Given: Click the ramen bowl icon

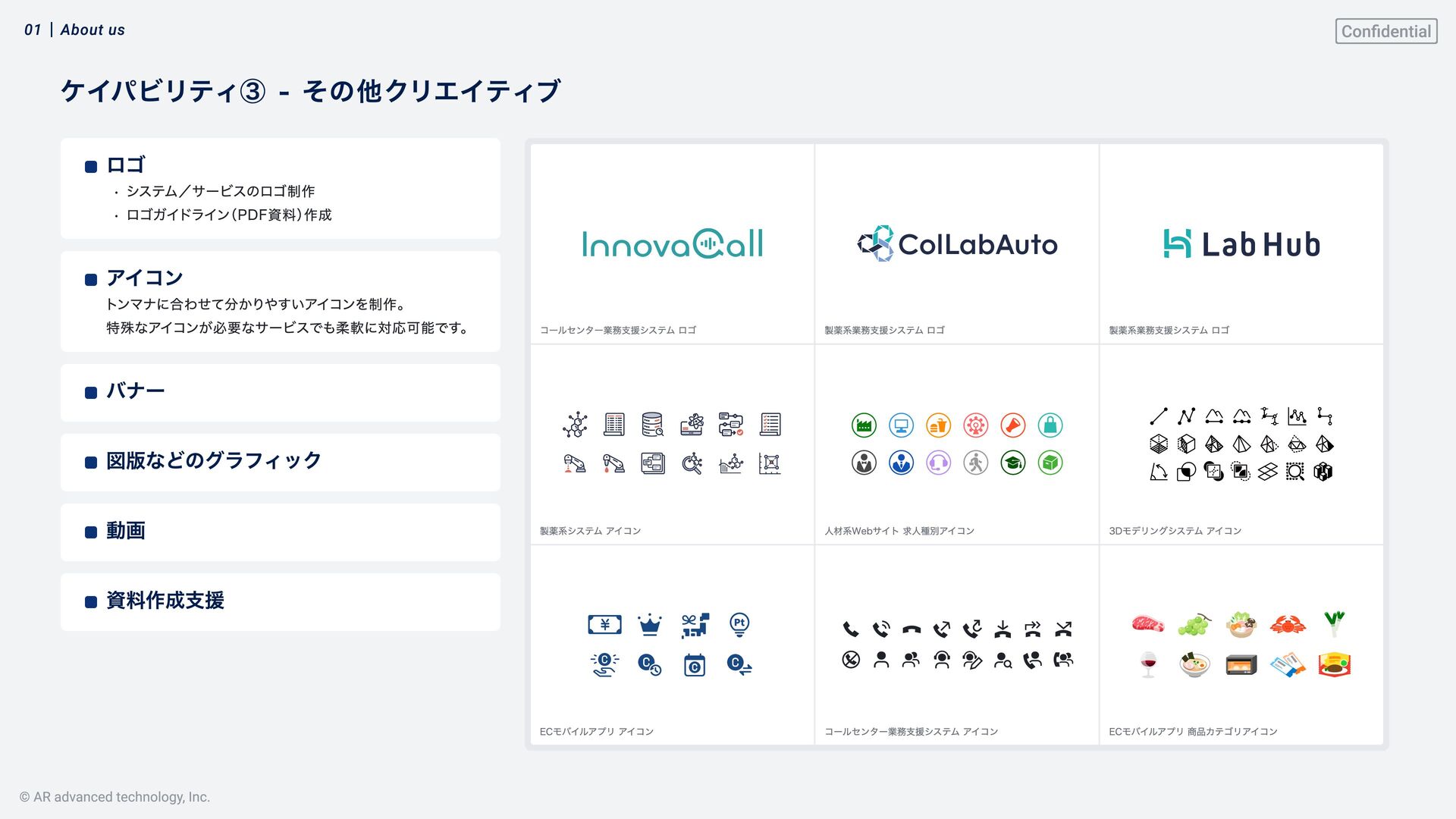Looking at the screenshot, I should coord(1194,665).
